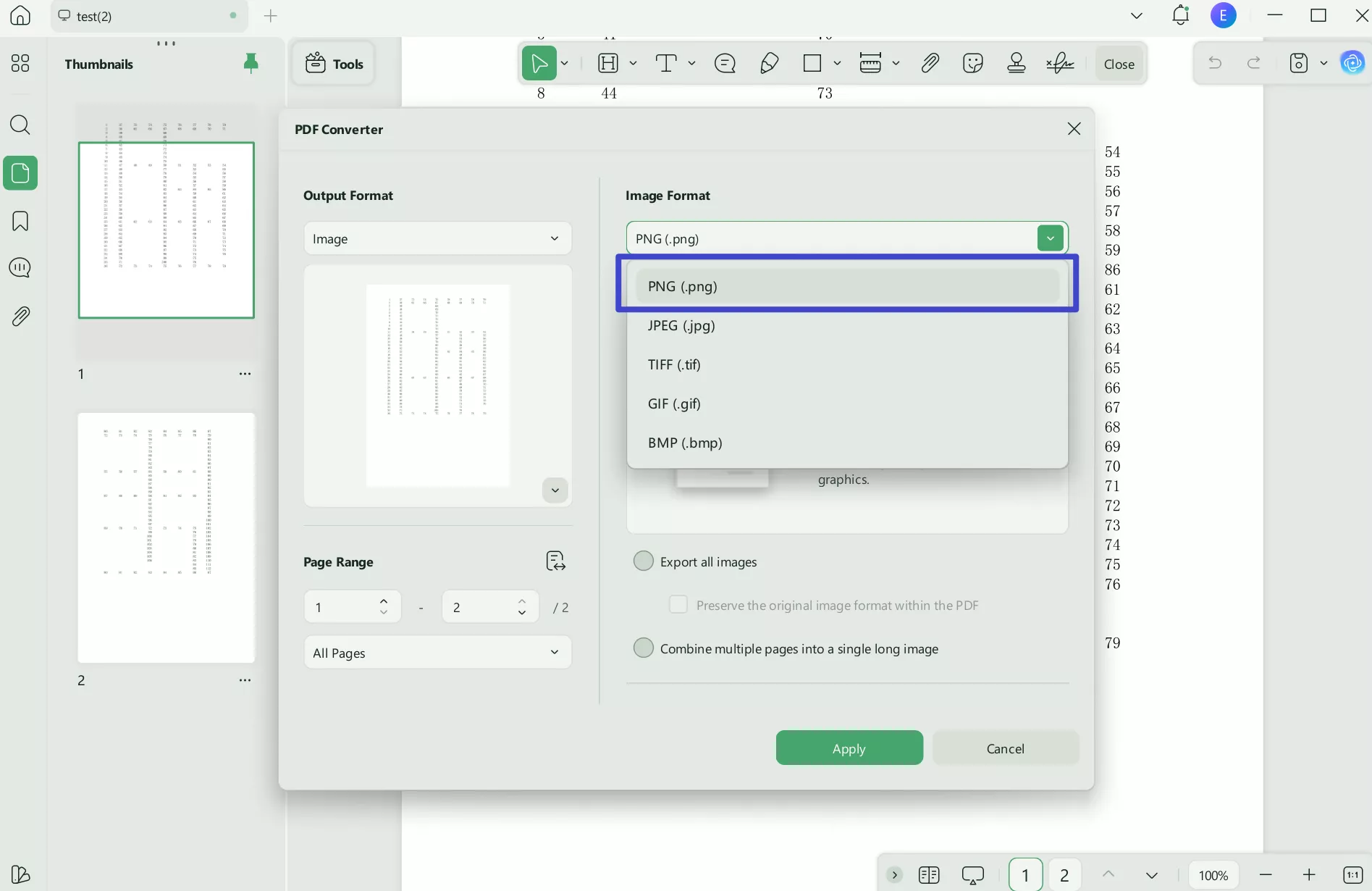Open the bookmarks panel
Screen dimensions: 1372x891
pyautogui.click(x=20, y=221)
